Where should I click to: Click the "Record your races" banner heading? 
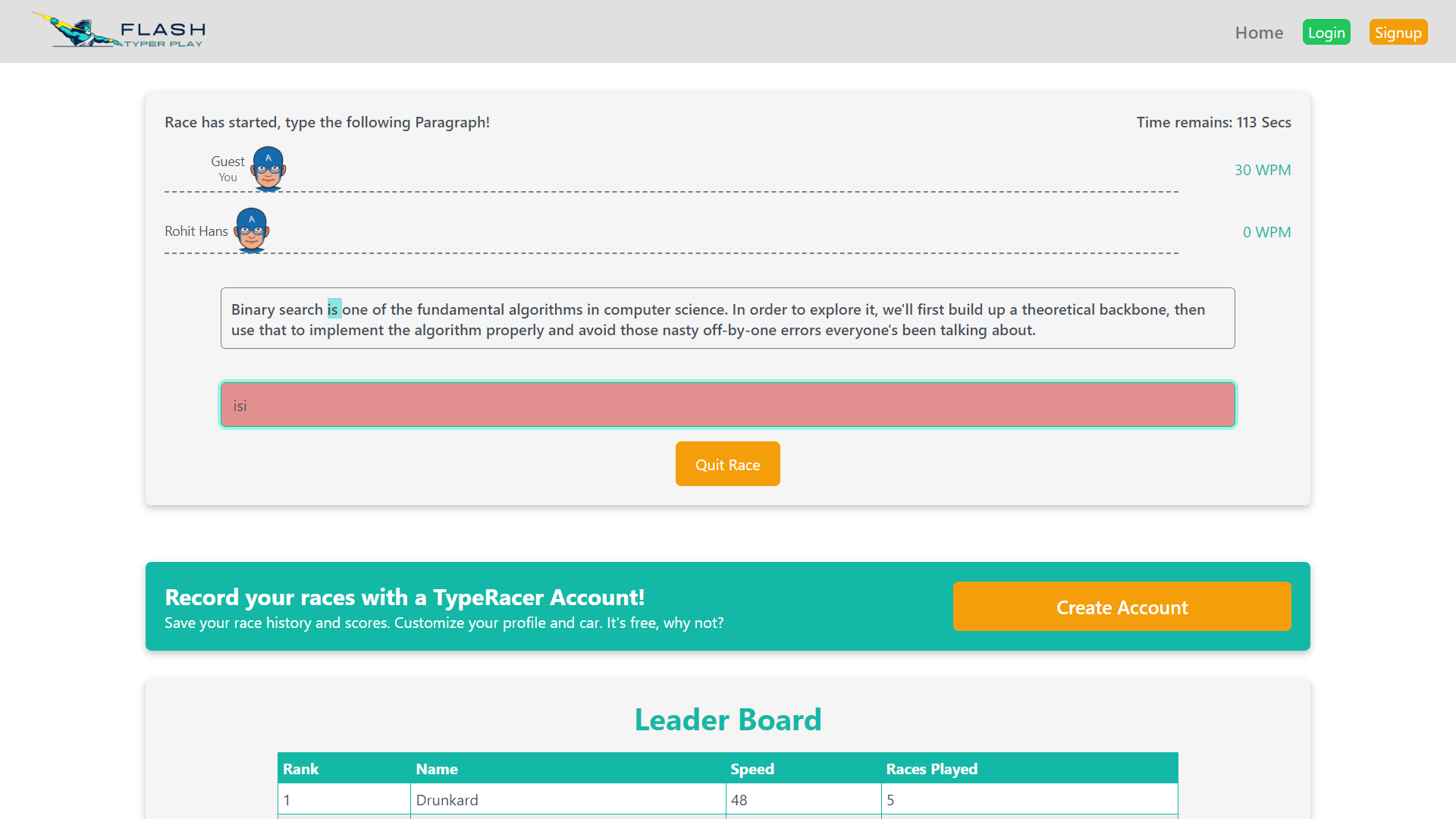pyautogui.click(x=404, y=598)
